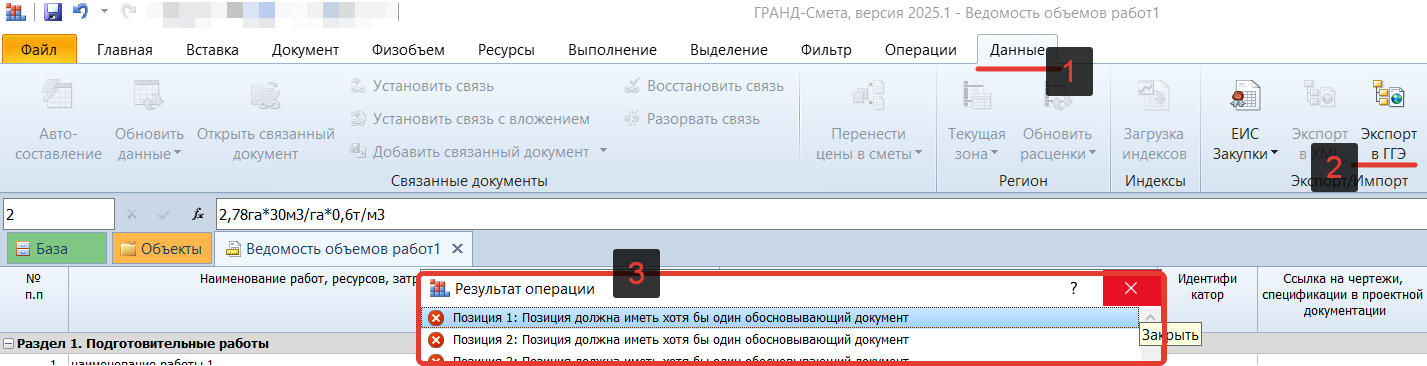This screenshot has width=1427, height=366.
Task: Click Разорвать связь command
Action: (691, 119)
